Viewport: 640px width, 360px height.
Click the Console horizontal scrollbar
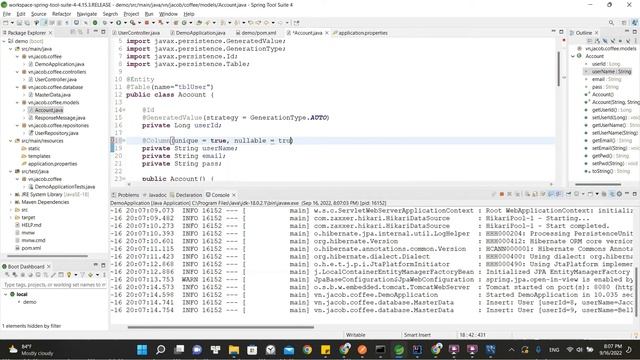[x=220, y=327]
